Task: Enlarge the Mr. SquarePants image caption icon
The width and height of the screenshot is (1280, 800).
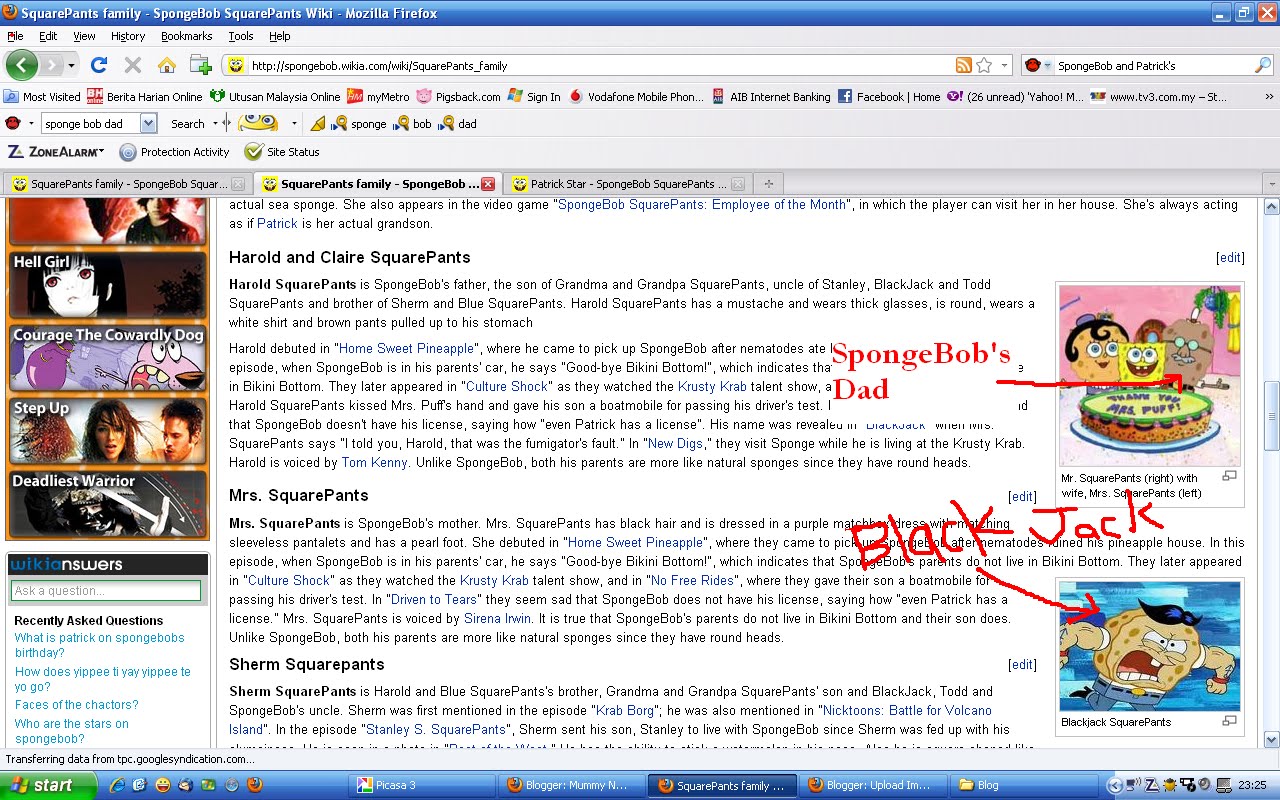Action: click(1229, 477)
